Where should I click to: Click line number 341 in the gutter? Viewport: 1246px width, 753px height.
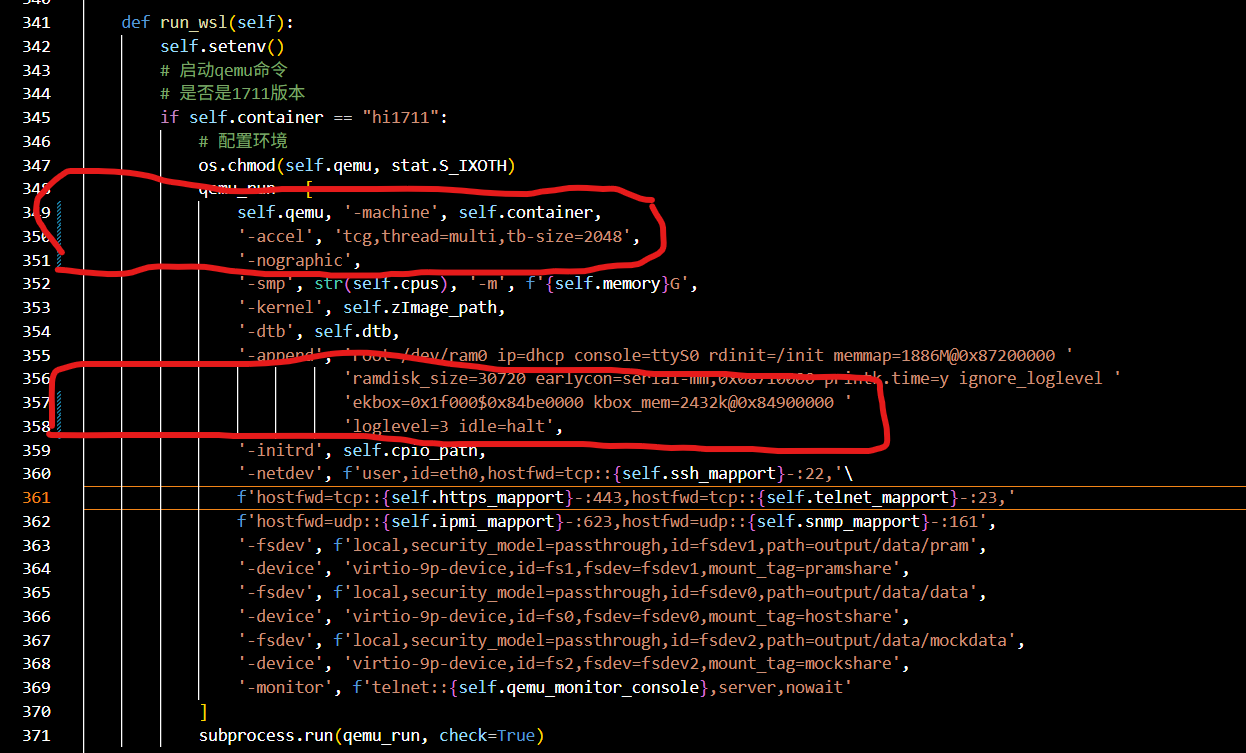tap(36, 22)
